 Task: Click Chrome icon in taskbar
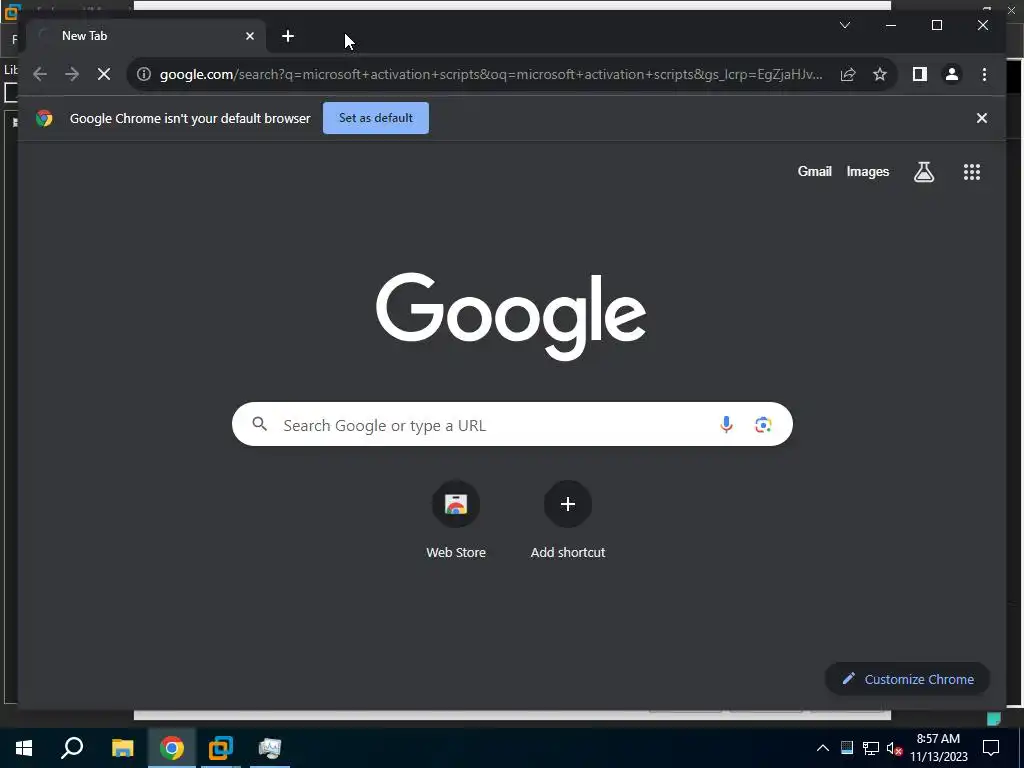coord(172,748)
